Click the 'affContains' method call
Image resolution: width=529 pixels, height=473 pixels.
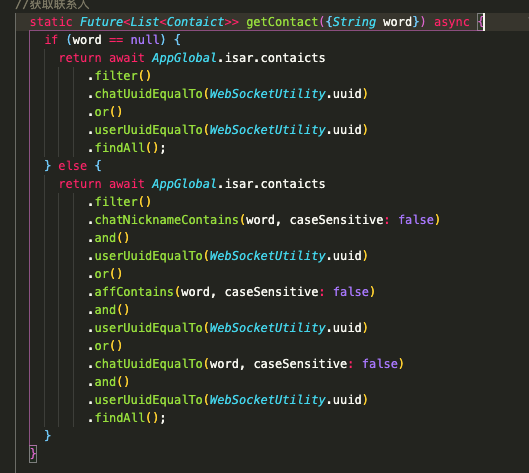tap(134, 292)
